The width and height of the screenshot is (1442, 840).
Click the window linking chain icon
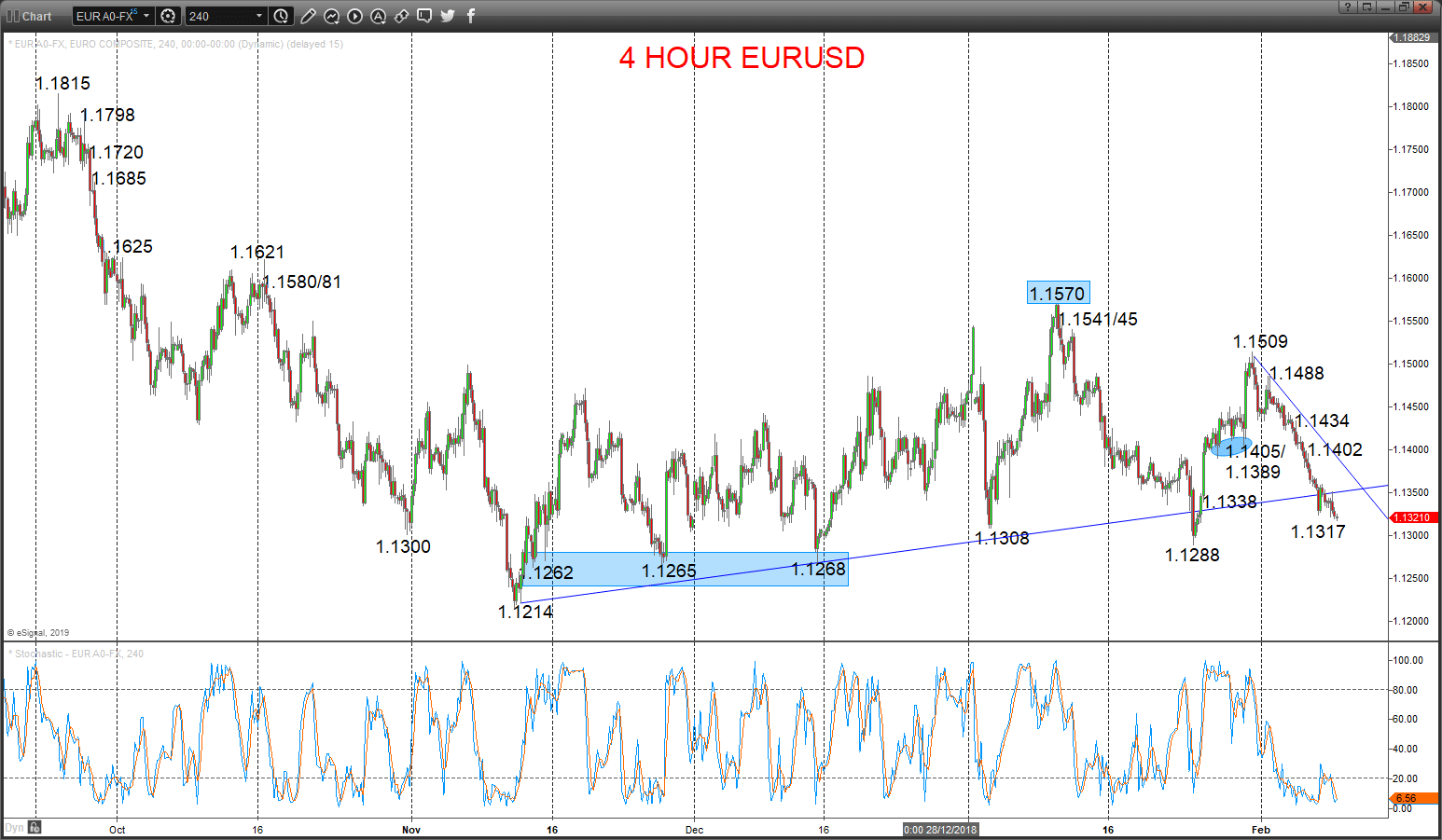[x=401, y=16]
